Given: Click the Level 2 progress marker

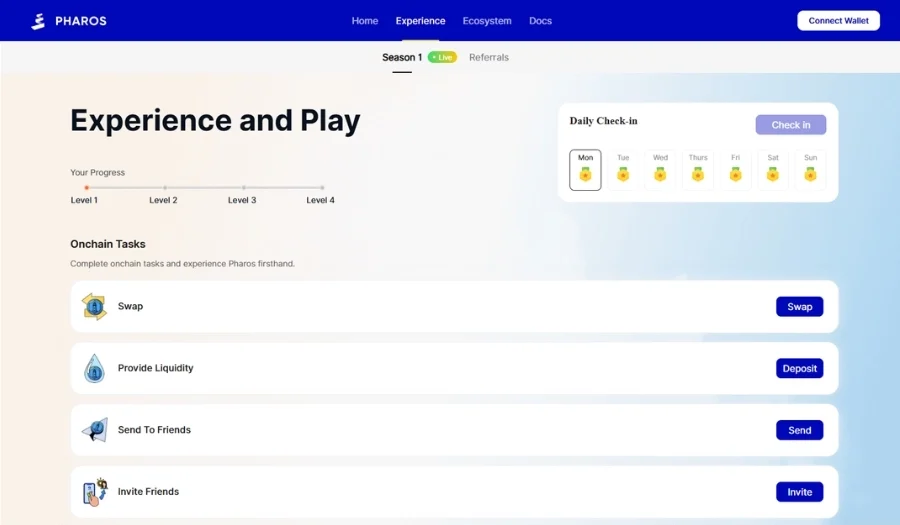Looking at the screenshot, I should (x=165, y=188).
